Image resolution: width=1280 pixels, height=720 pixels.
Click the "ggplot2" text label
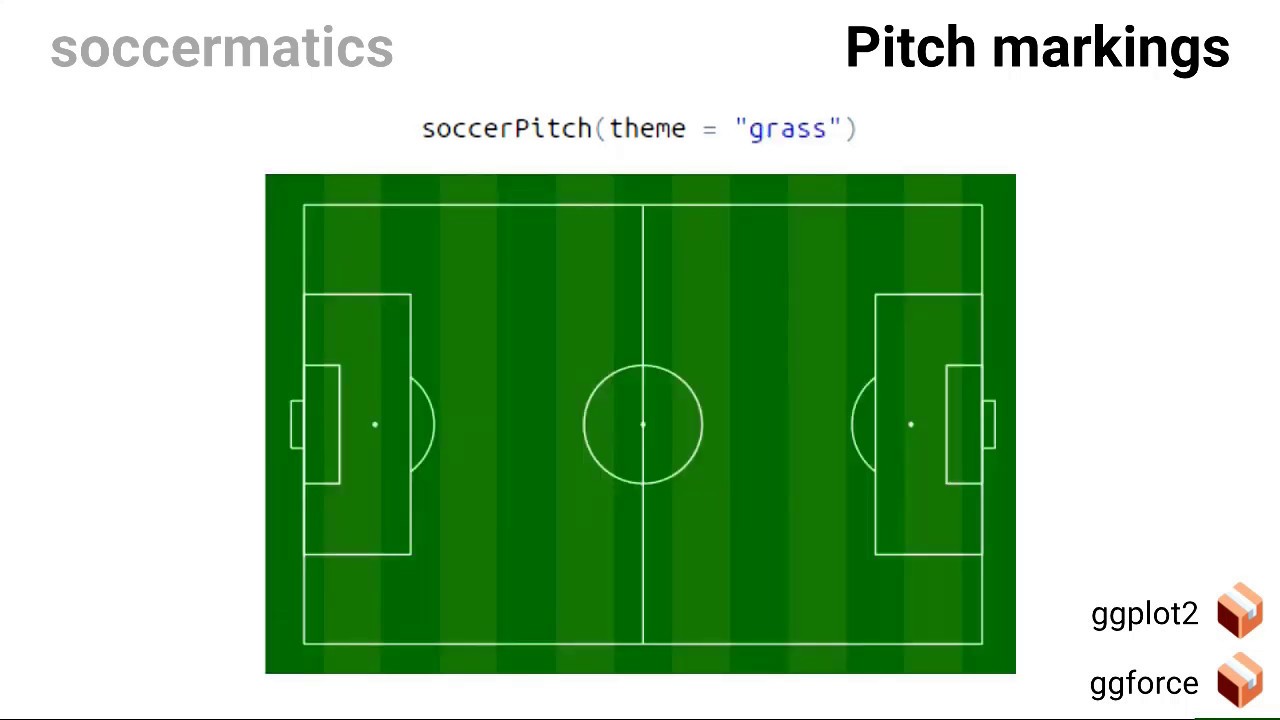[x=1144, y=614]
